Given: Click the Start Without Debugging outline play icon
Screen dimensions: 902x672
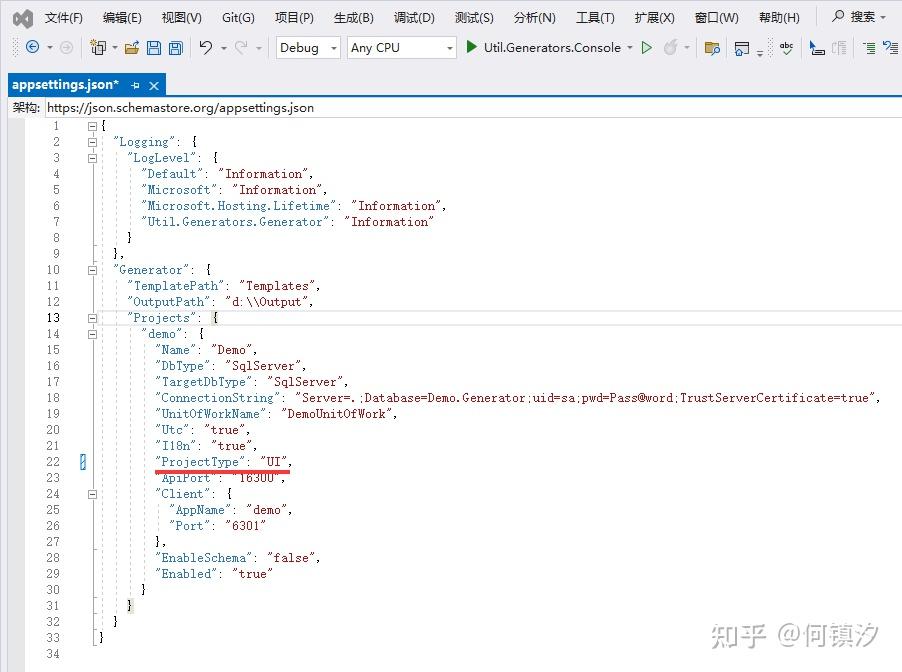Looking at the screenshot, I should (x=647, y=47).
